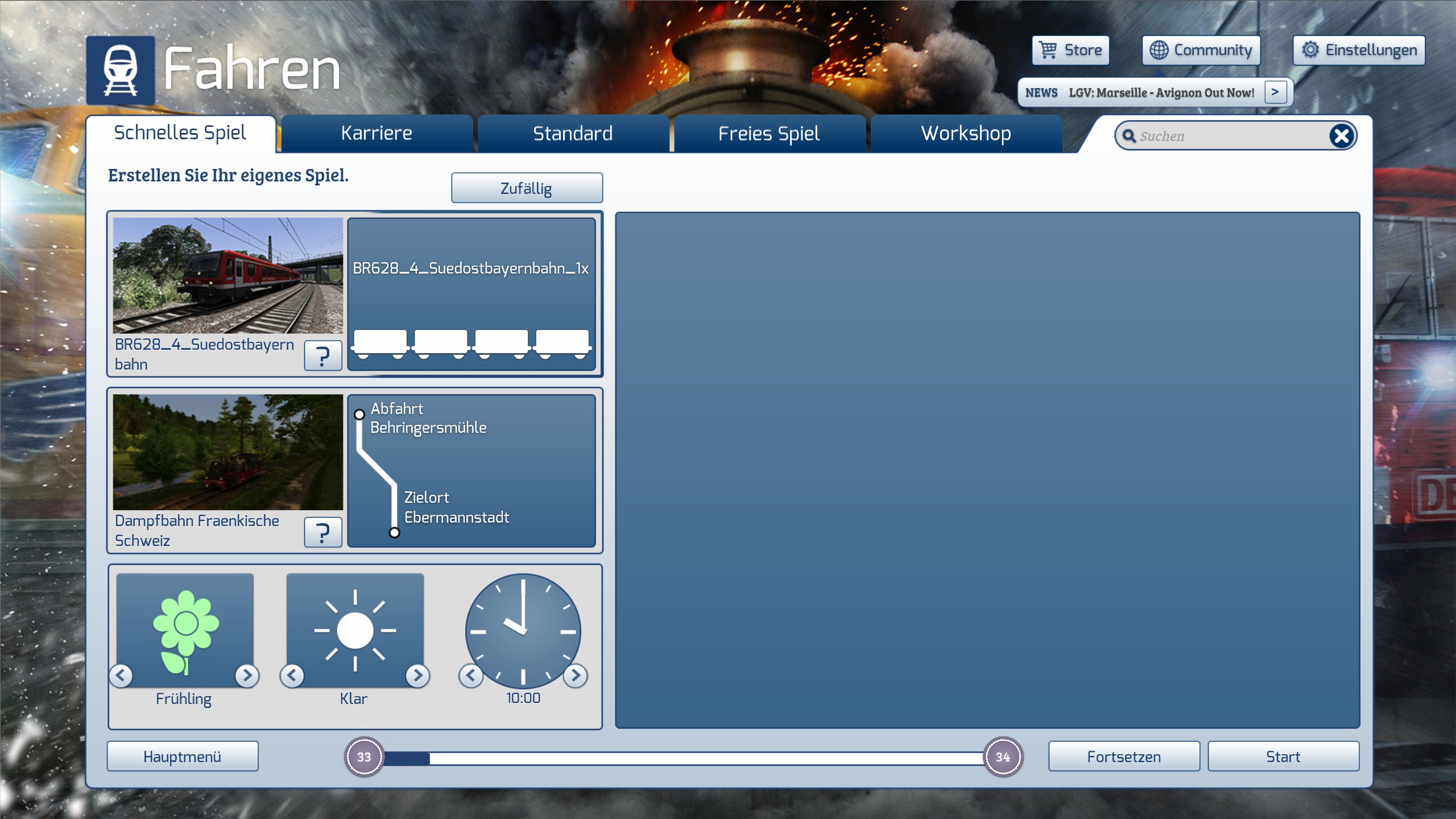1456x819 pixels.
Task: Switch to previous season before Frühling
Action: [x=121, y=675]
